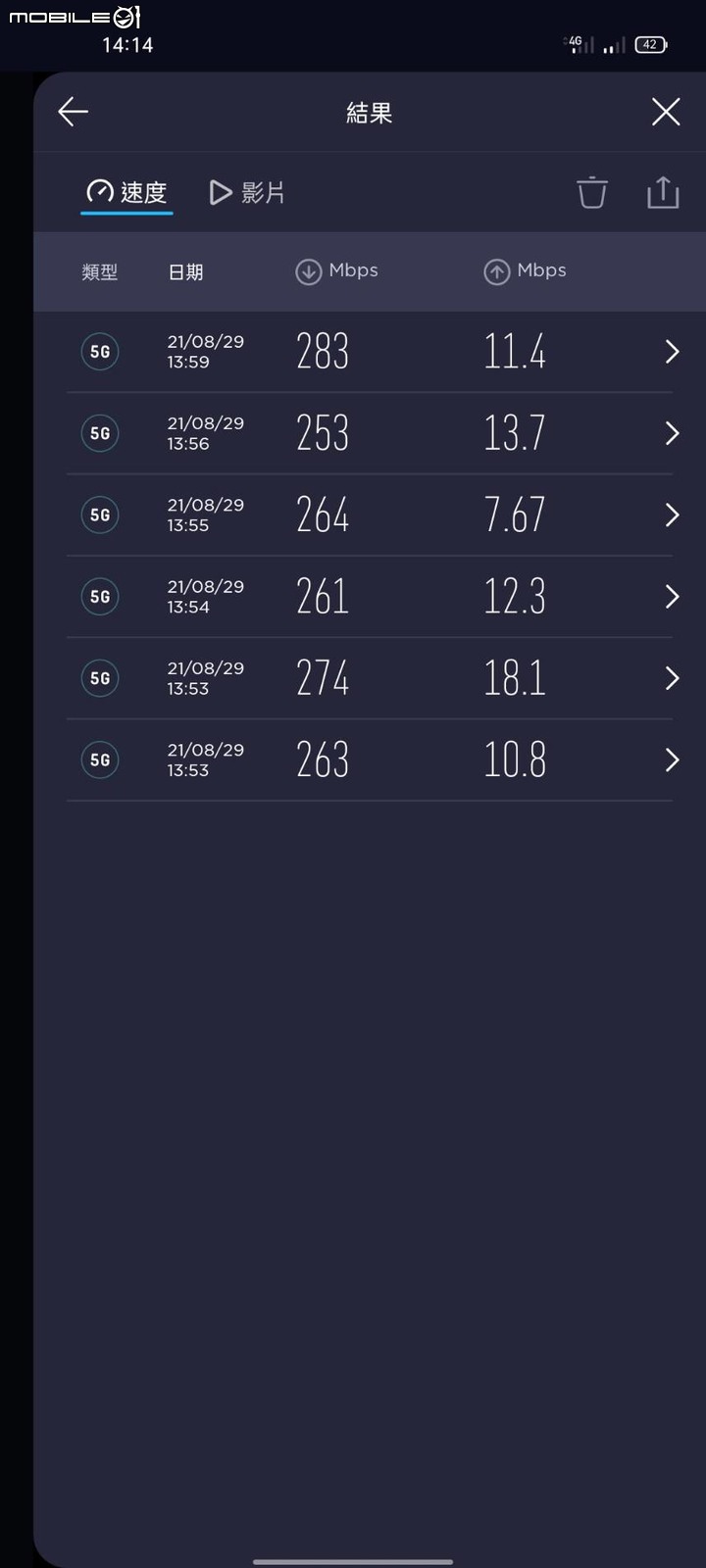Close the results panel with X
Viewport: 706px width, 1568px height.
pos(666,112)
